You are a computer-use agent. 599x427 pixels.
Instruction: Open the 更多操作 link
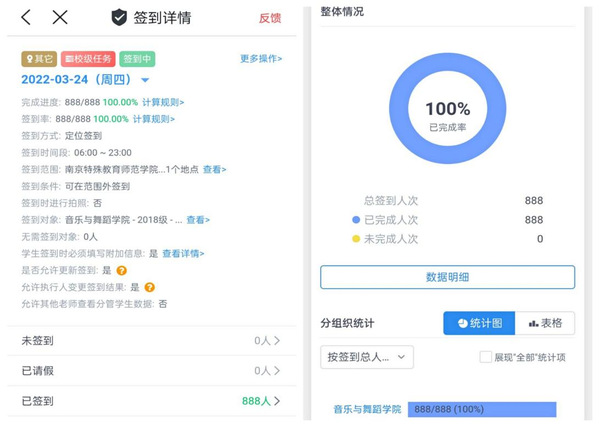pos(261,58)
